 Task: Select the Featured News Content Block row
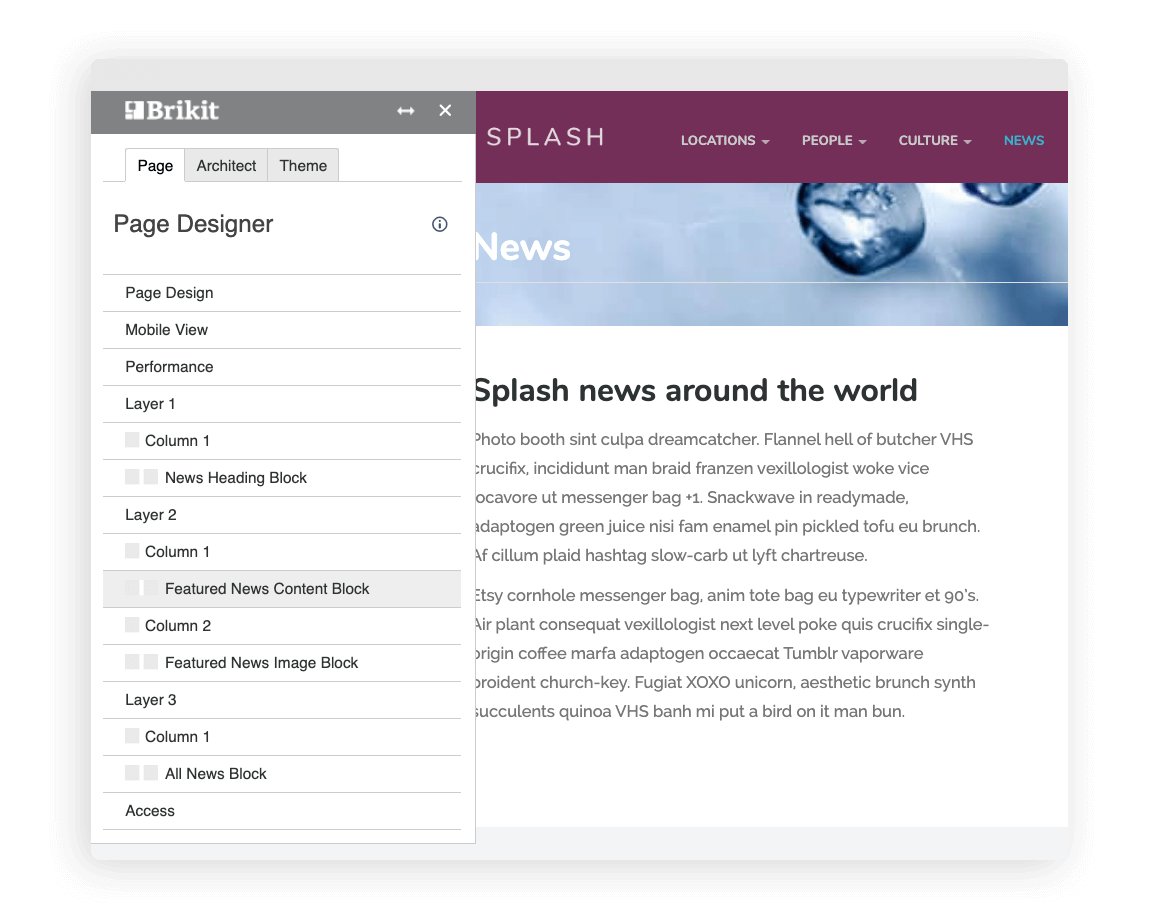[x=282, y=589]
